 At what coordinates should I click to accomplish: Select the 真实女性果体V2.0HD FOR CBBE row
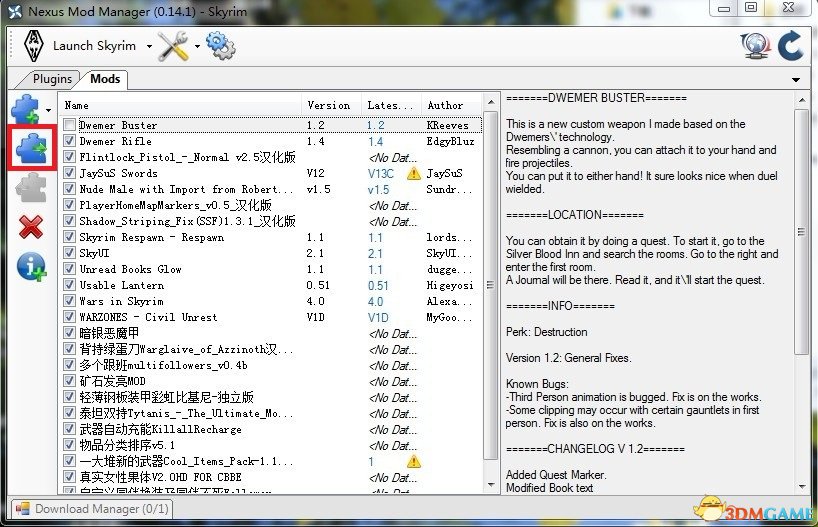tap(271, 477)
